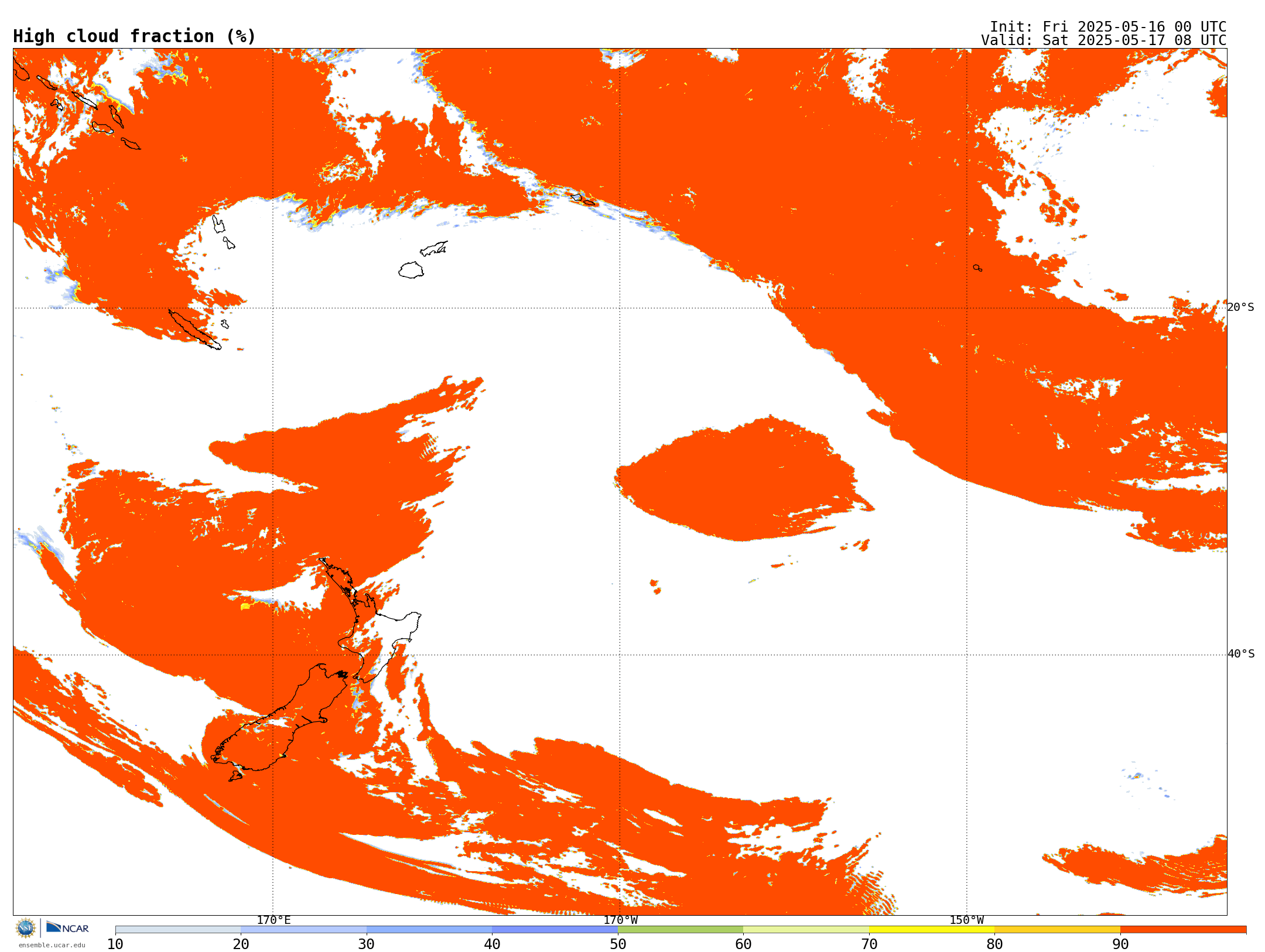
Task: Click the Viti Levu (Fiji) island outline
Action: tap(411, 270)
